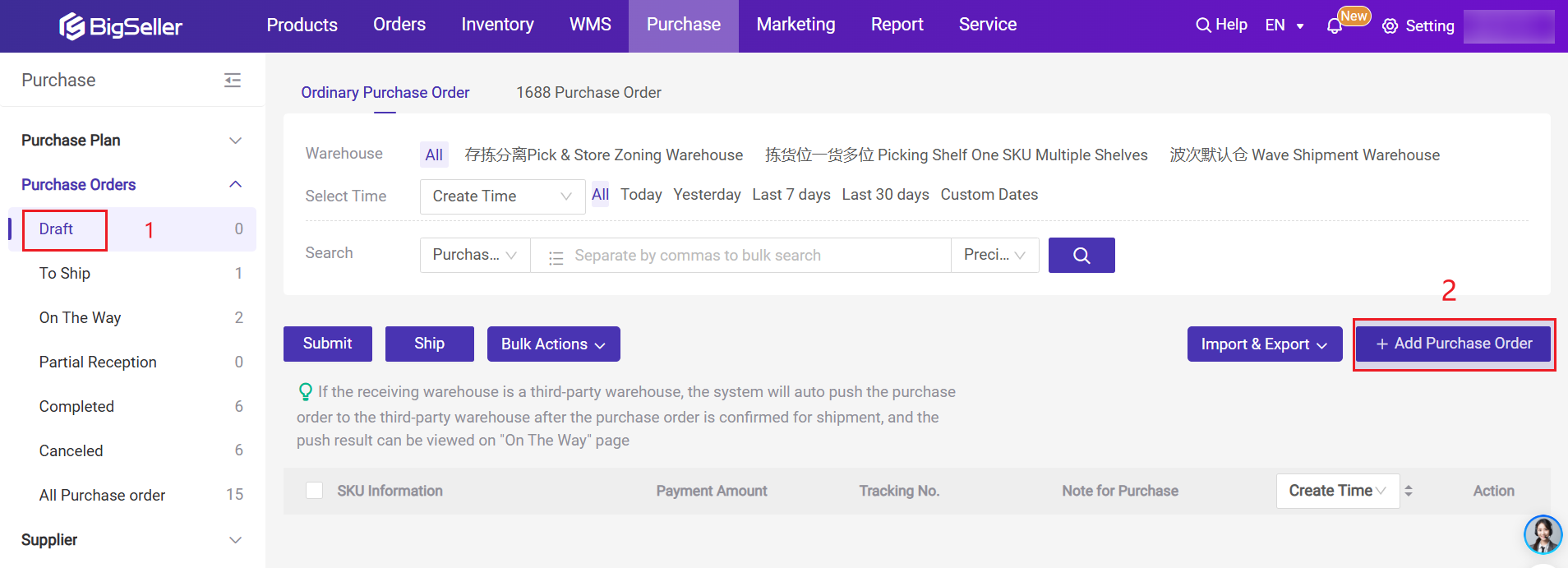Click the Add Purchase Order button

pos(1453,344)
